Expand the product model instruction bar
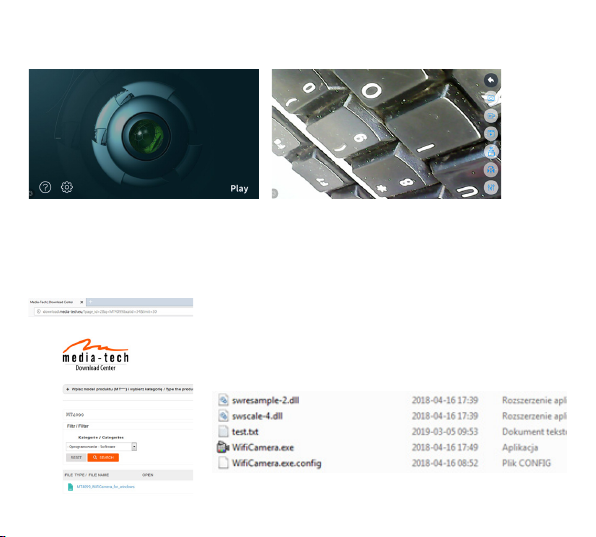 click(x=128, y=389)
